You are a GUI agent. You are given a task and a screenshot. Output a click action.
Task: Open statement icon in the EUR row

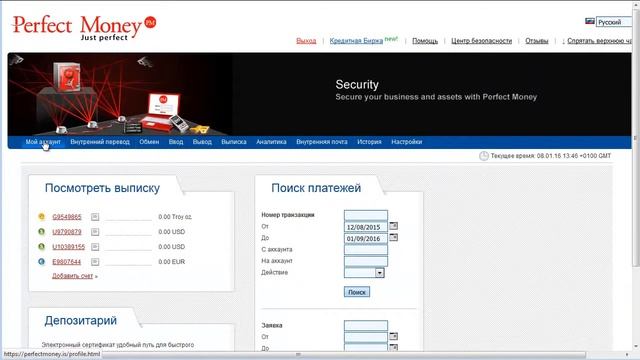pyautogui.click(x=95, y=262)
